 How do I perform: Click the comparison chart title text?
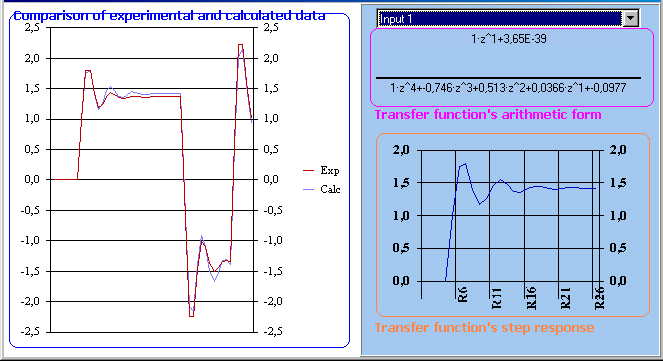[170, 16]
